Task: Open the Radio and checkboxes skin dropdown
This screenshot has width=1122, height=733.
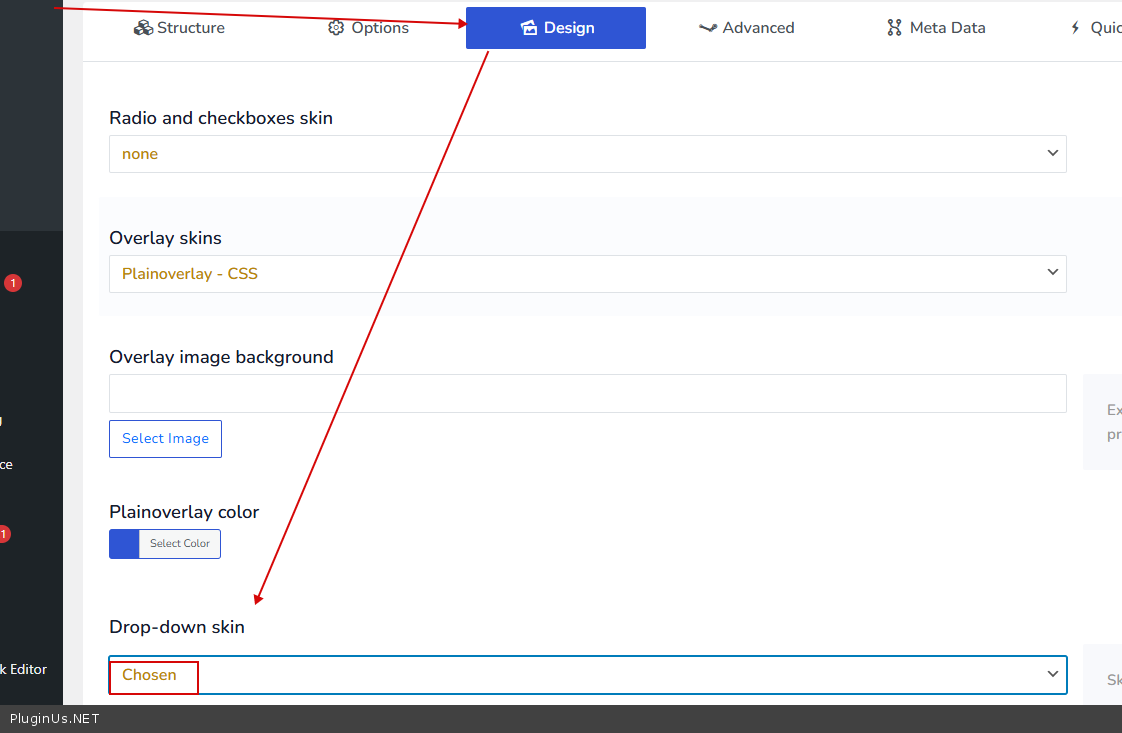Action: pyautogui.click(x=587, y=154)
